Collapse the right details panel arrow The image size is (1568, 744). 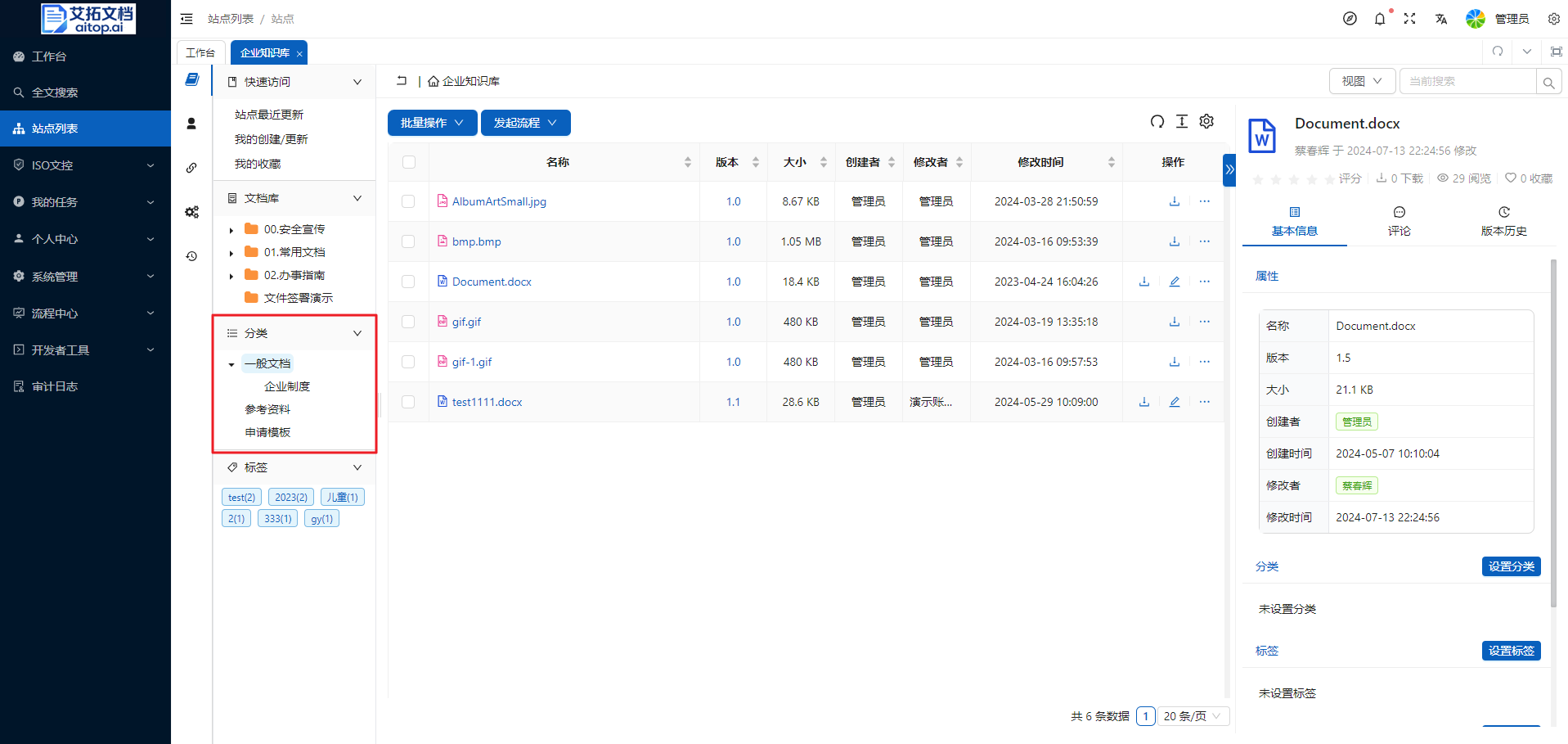coord(1229,169)
